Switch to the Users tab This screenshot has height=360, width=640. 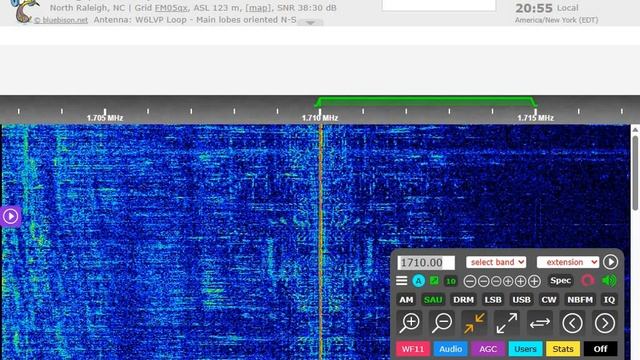[x=525, y=349]
